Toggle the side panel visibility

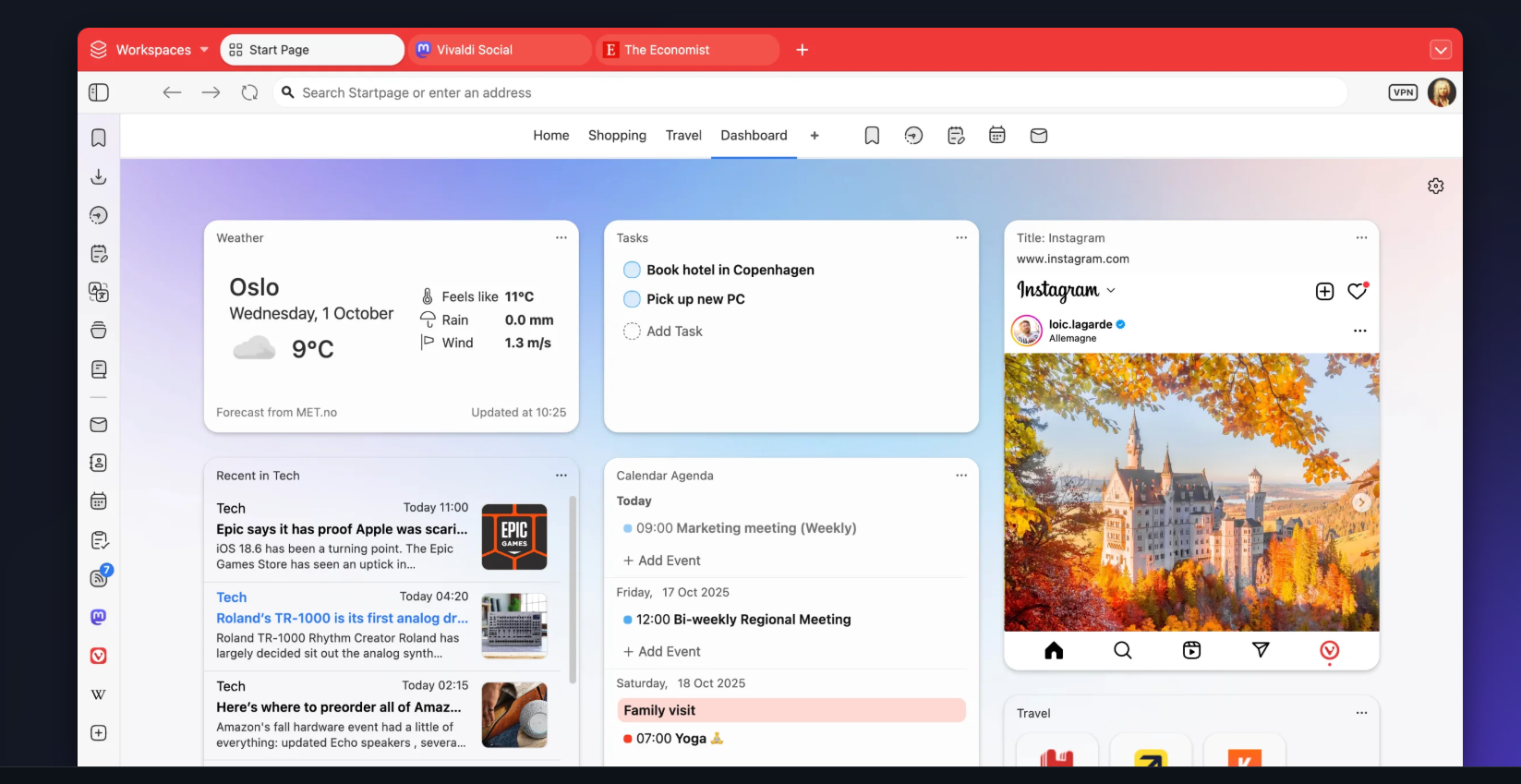99,92
